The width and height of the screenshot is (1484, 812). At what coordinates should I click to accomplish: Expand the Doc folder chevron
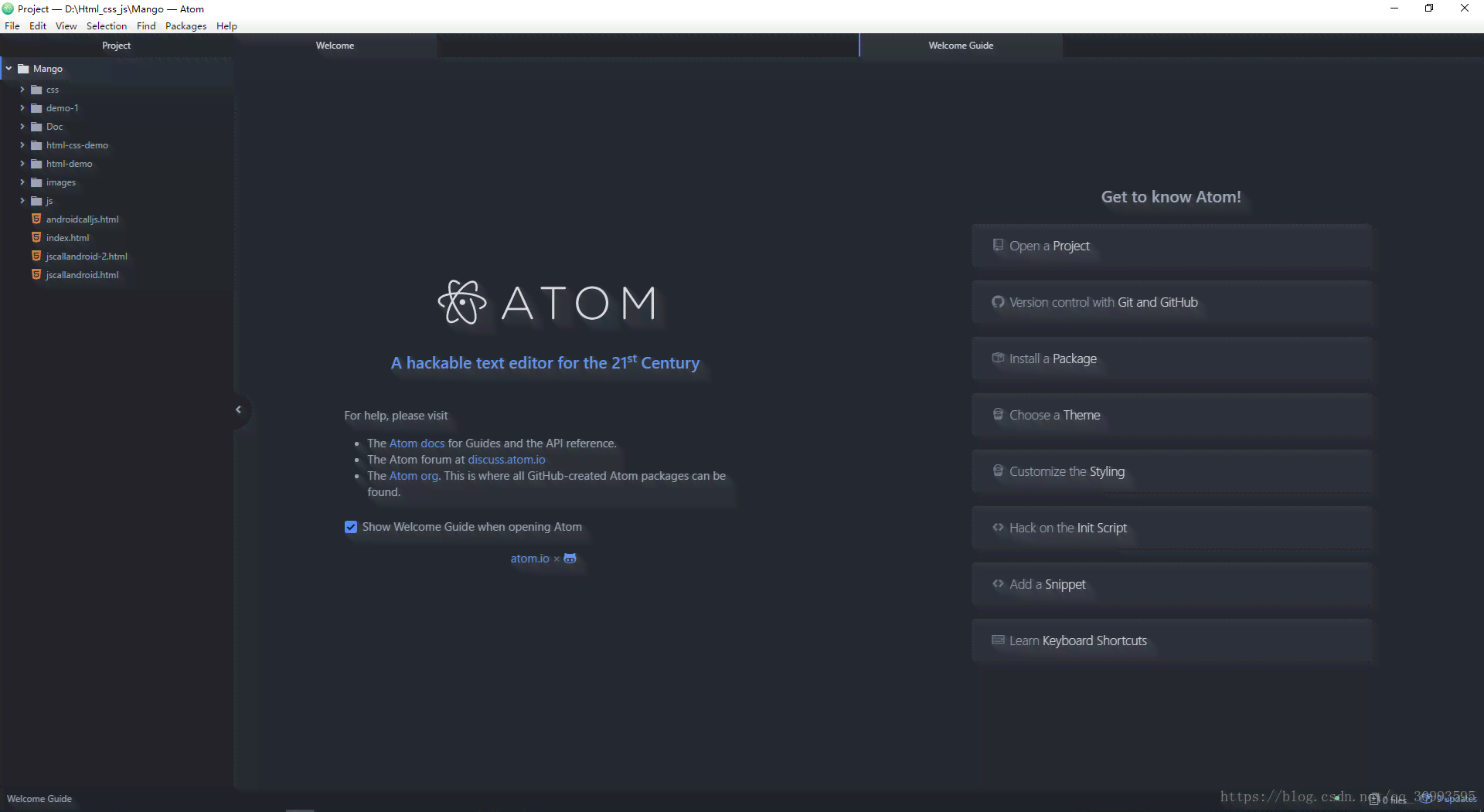pos(22,127)
